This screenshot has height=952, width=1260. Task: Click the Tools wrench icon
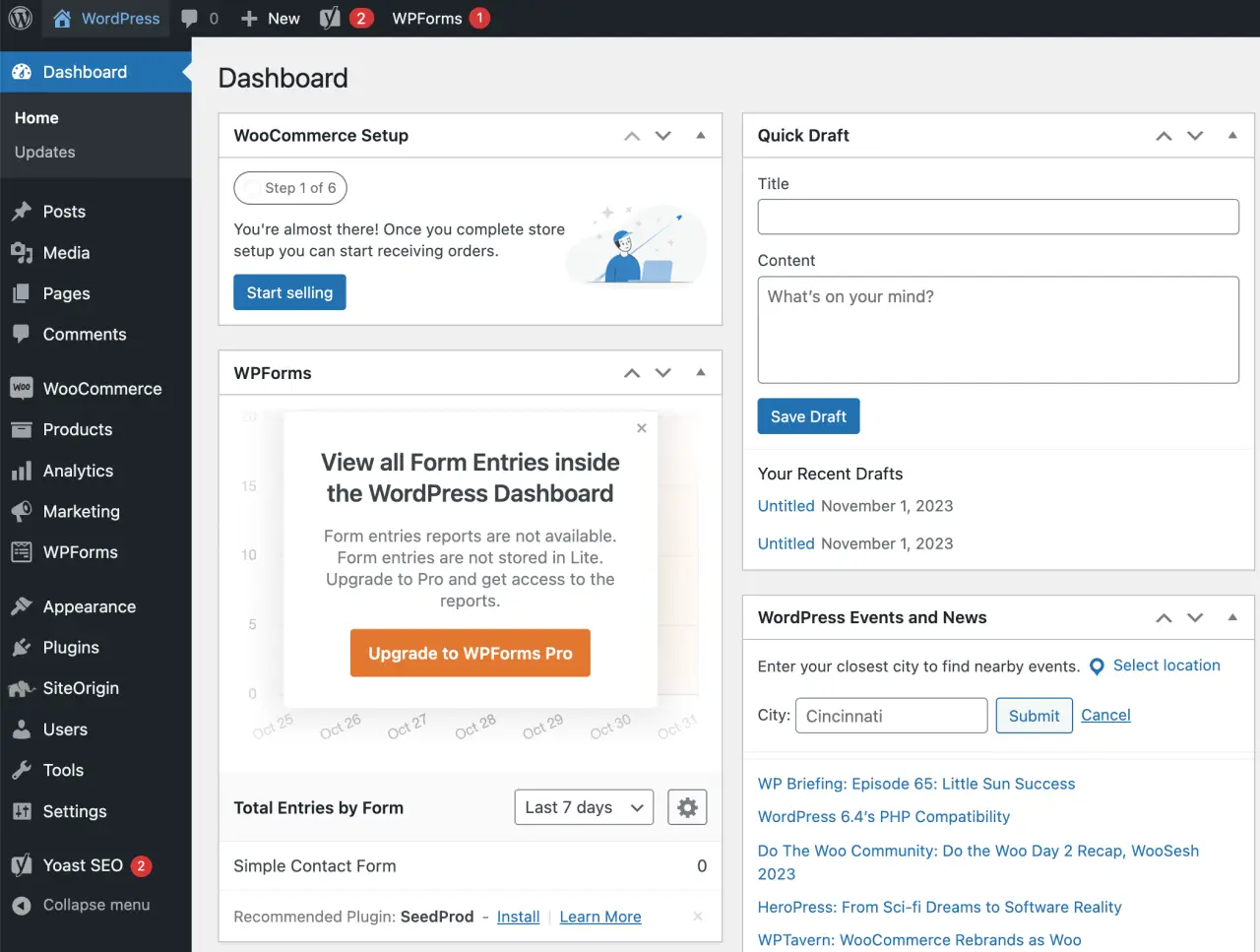point(22,770)
